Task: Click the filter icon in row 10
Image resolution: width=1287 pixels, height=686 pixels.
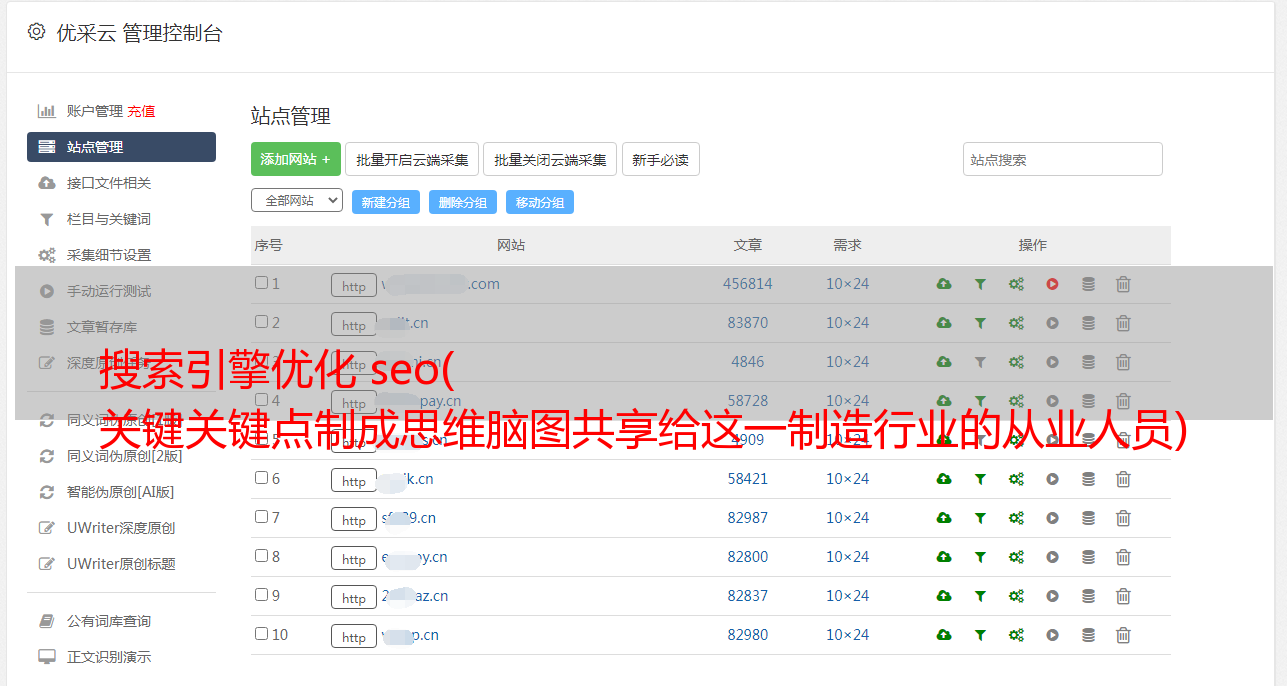Action: click(x=980, y=635)
